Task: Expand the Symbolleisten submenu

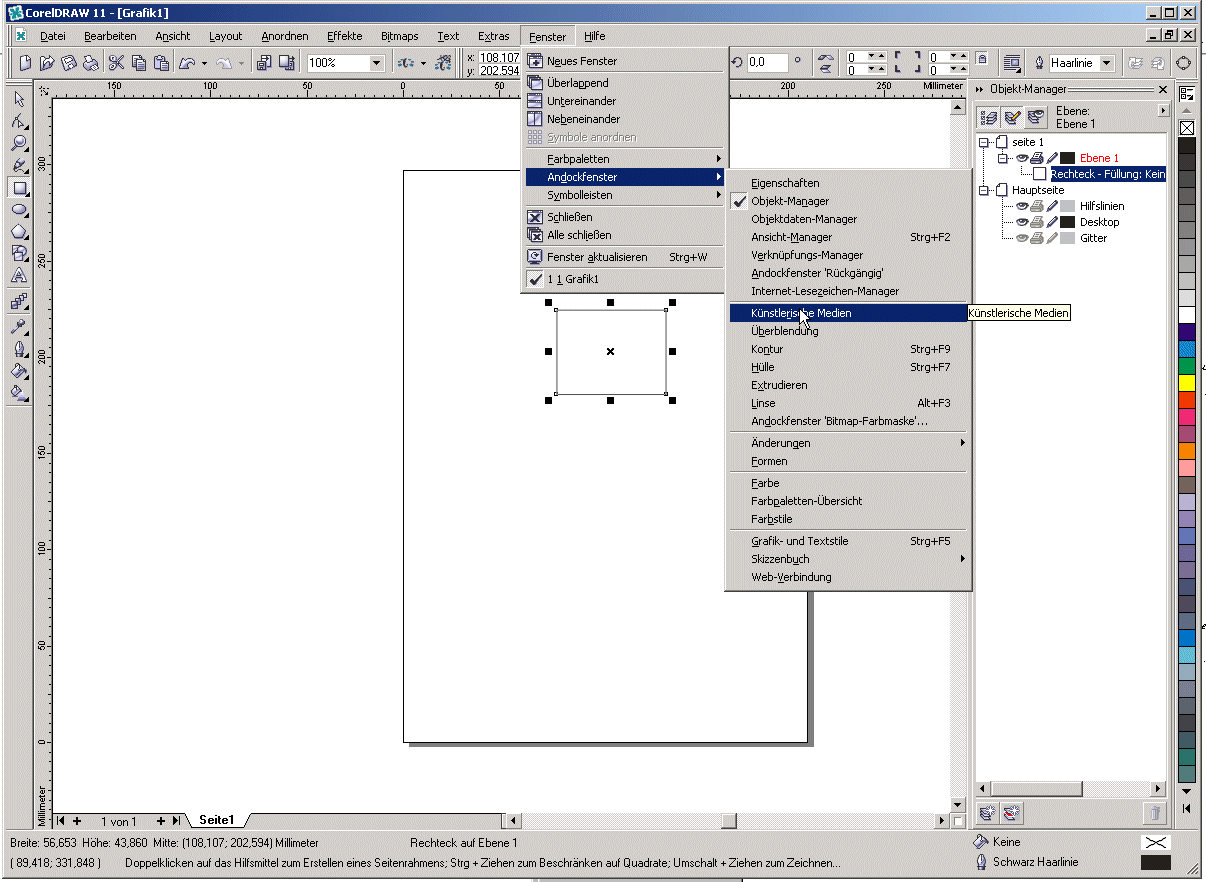Action: 624,195
